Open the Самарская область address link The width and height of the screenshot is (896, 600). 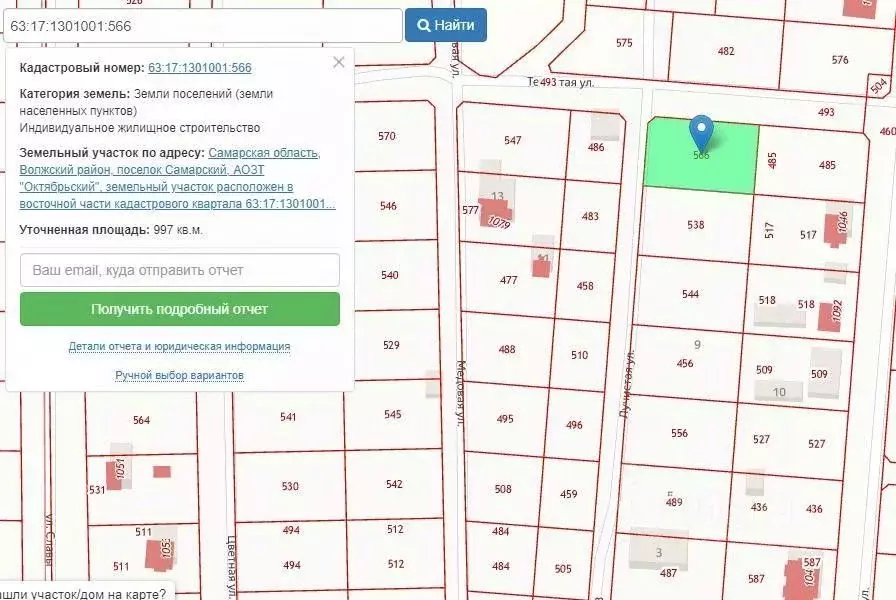(177, 178)
